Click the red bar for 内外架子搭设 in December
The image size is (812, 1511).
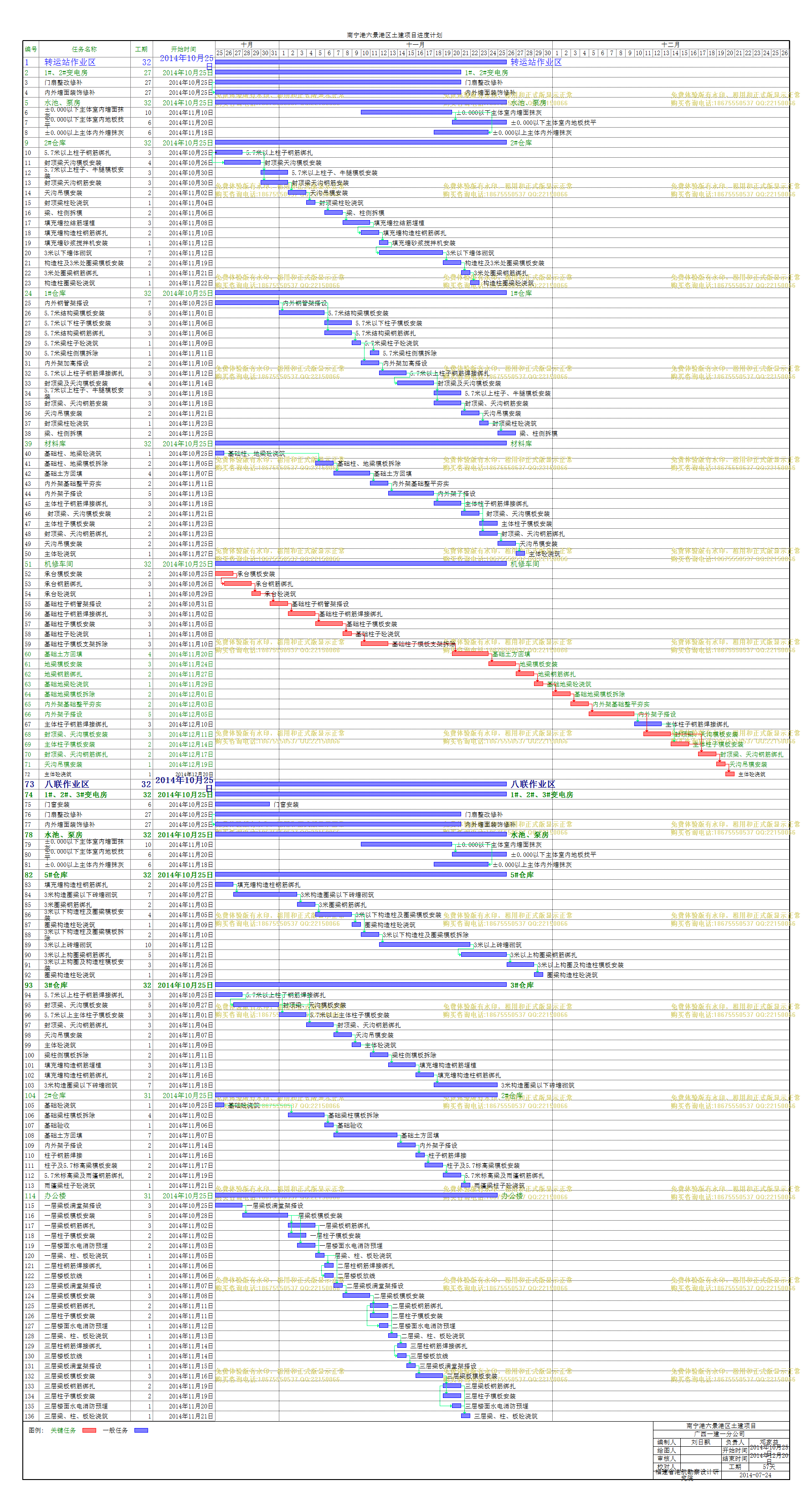[612, 714]
